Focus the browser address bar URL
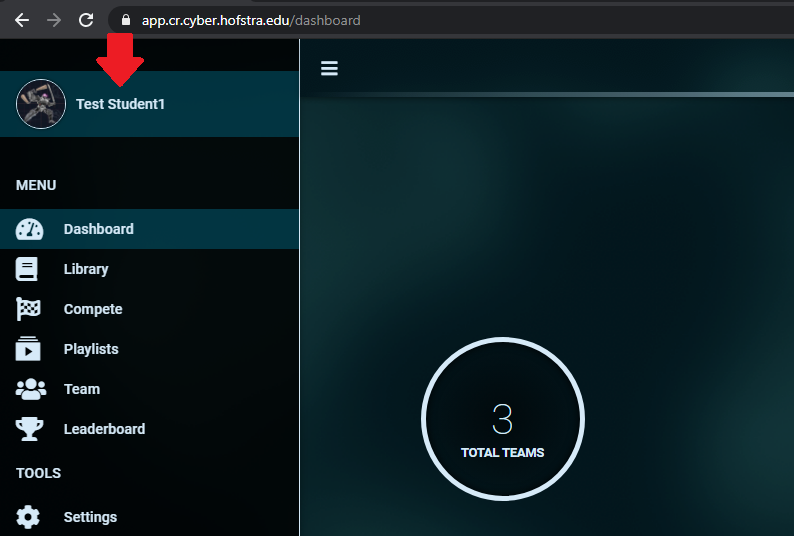The image size is (794, 536). coord(250,20)
